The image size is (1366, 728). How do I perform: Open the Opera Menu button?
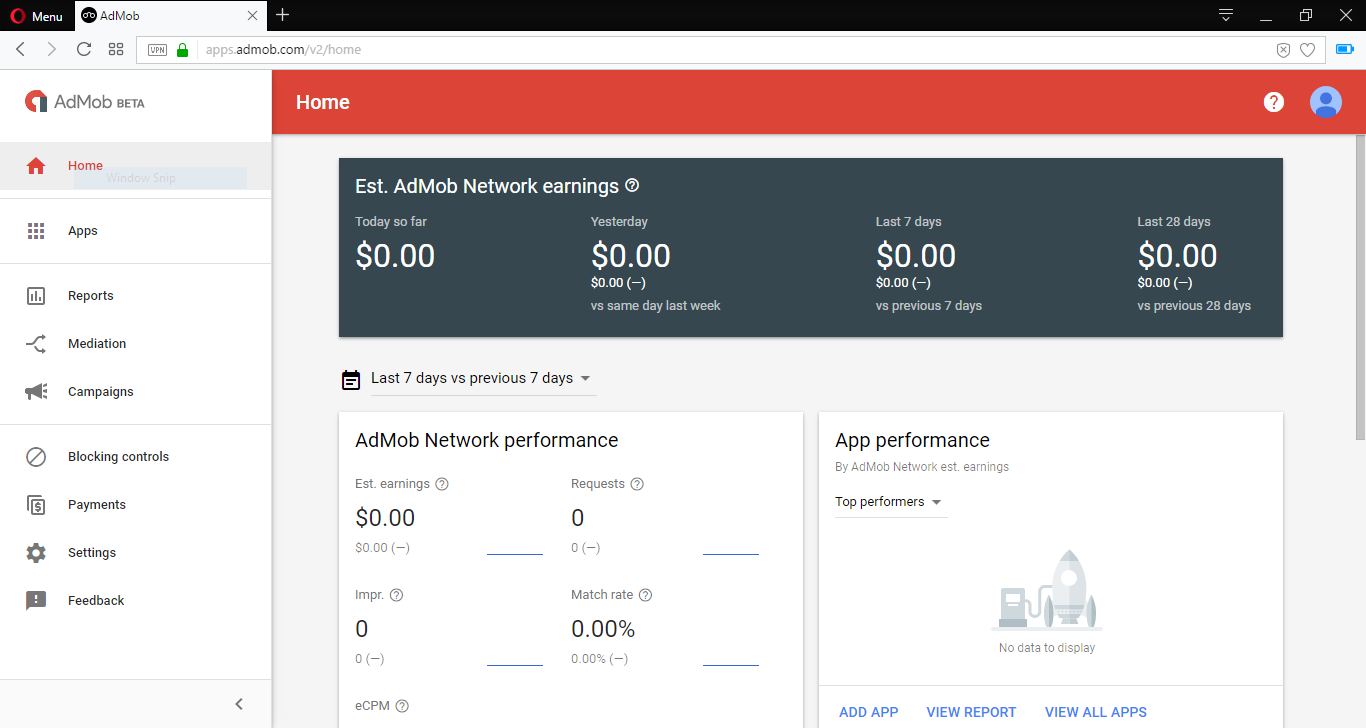(x=37, y=16)
